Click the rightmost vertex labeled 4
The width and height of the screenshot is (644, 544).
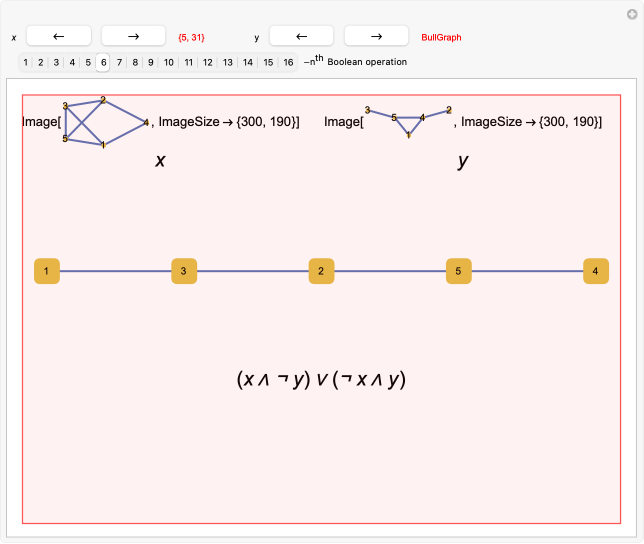(x=595, y=271)
